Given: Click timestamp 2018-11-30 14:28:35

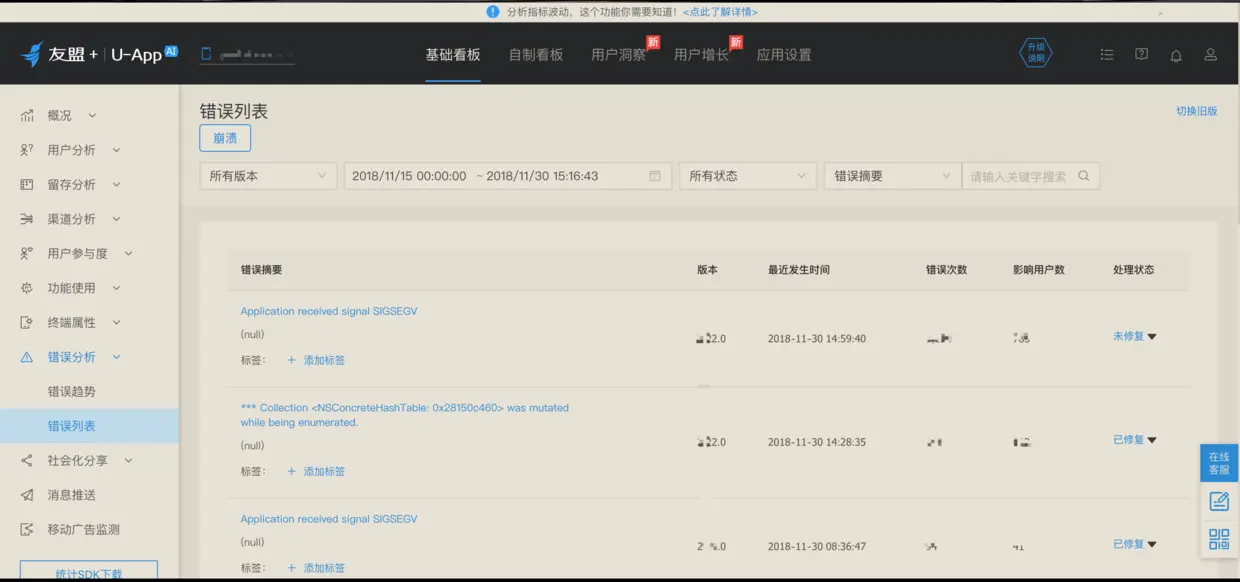Looking at the screenshot, I should [817, 442].
